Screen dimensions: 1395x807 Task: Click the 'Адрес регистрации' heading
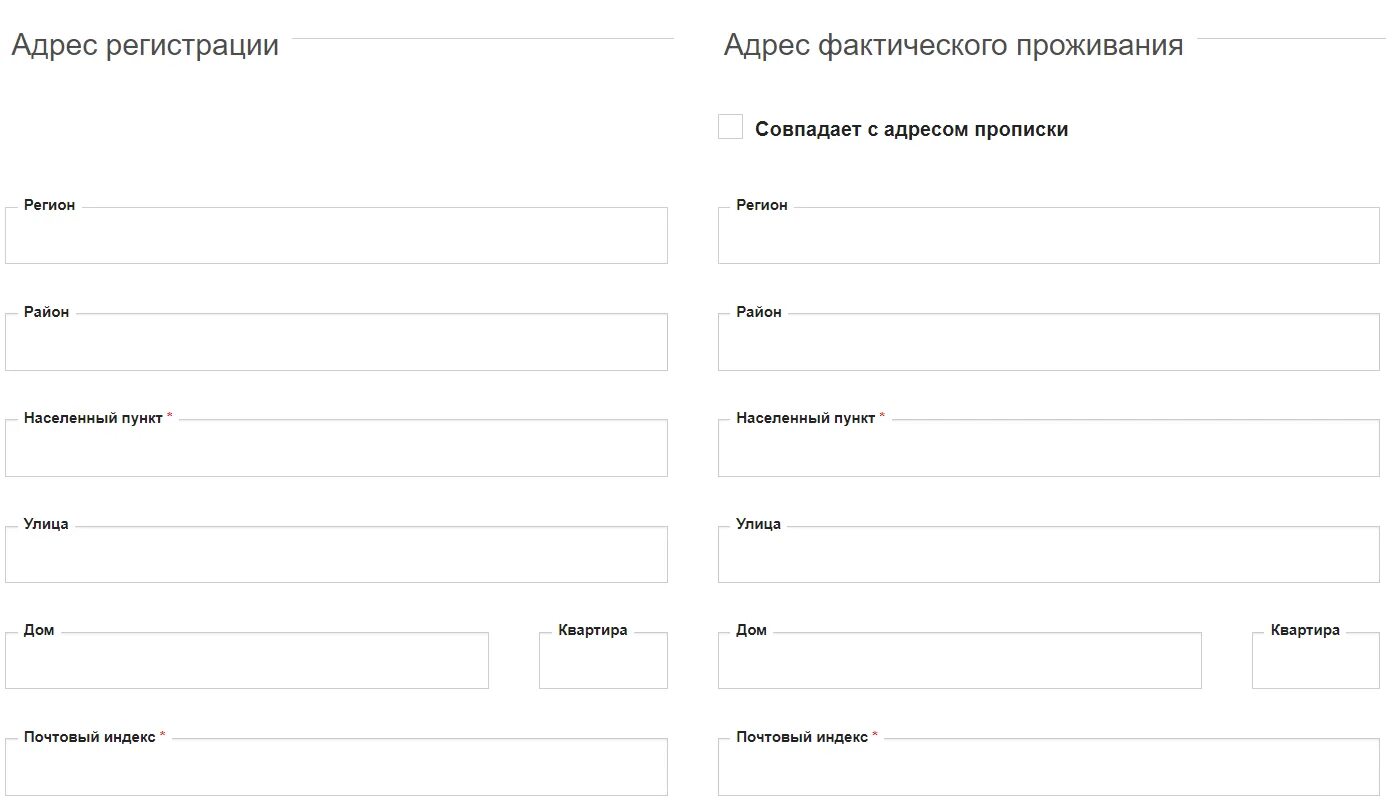(145, 45)
